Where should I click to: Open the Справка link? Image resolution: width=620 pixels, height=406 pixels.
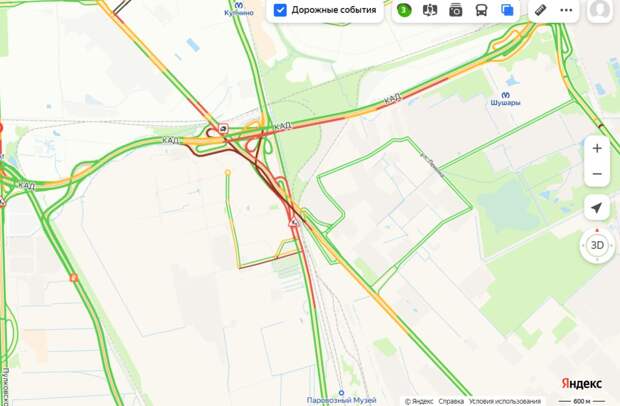point(451,401)
